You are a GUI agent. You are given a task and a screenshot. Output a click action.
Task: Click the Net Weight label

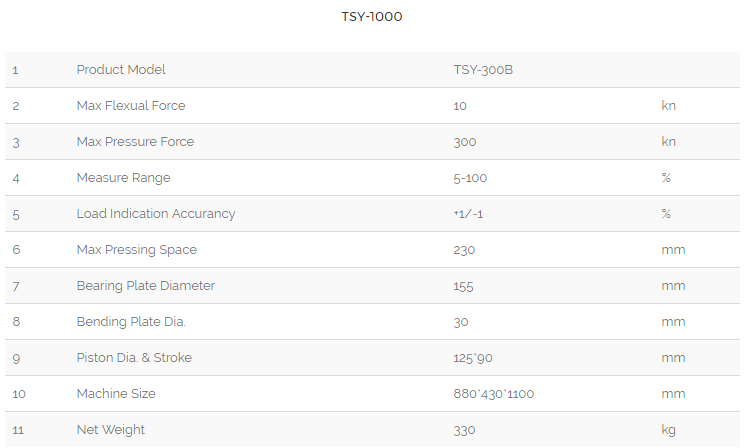tap(110, 430)
